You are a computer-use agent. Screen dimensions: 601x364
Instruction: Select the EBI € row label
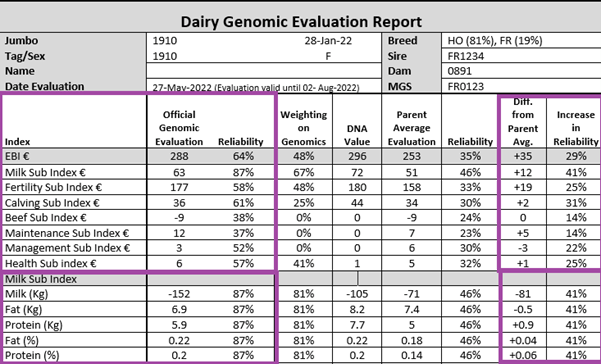pos(17,156)
